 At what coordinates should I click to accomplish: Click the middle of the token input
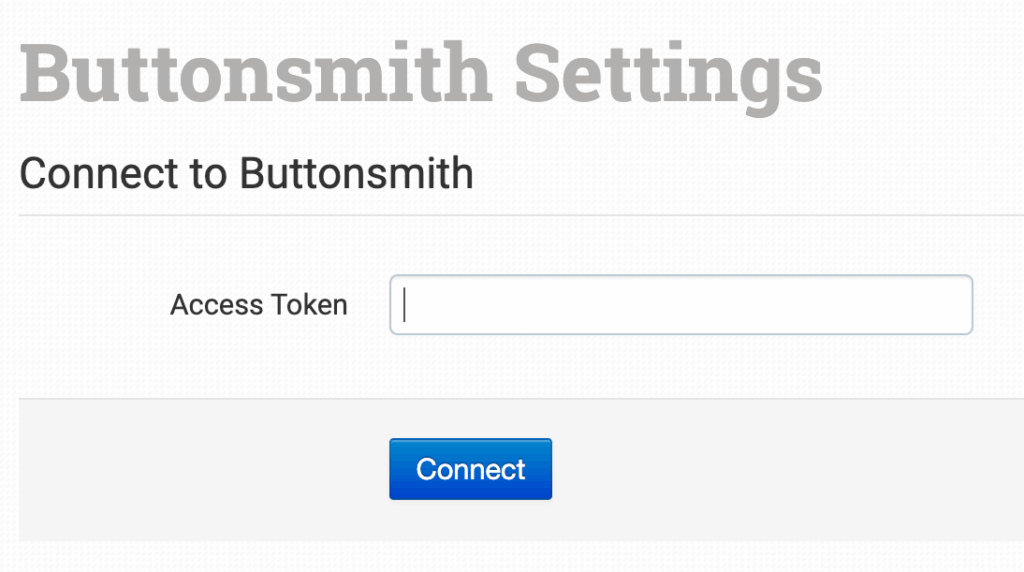click(680, 304)
